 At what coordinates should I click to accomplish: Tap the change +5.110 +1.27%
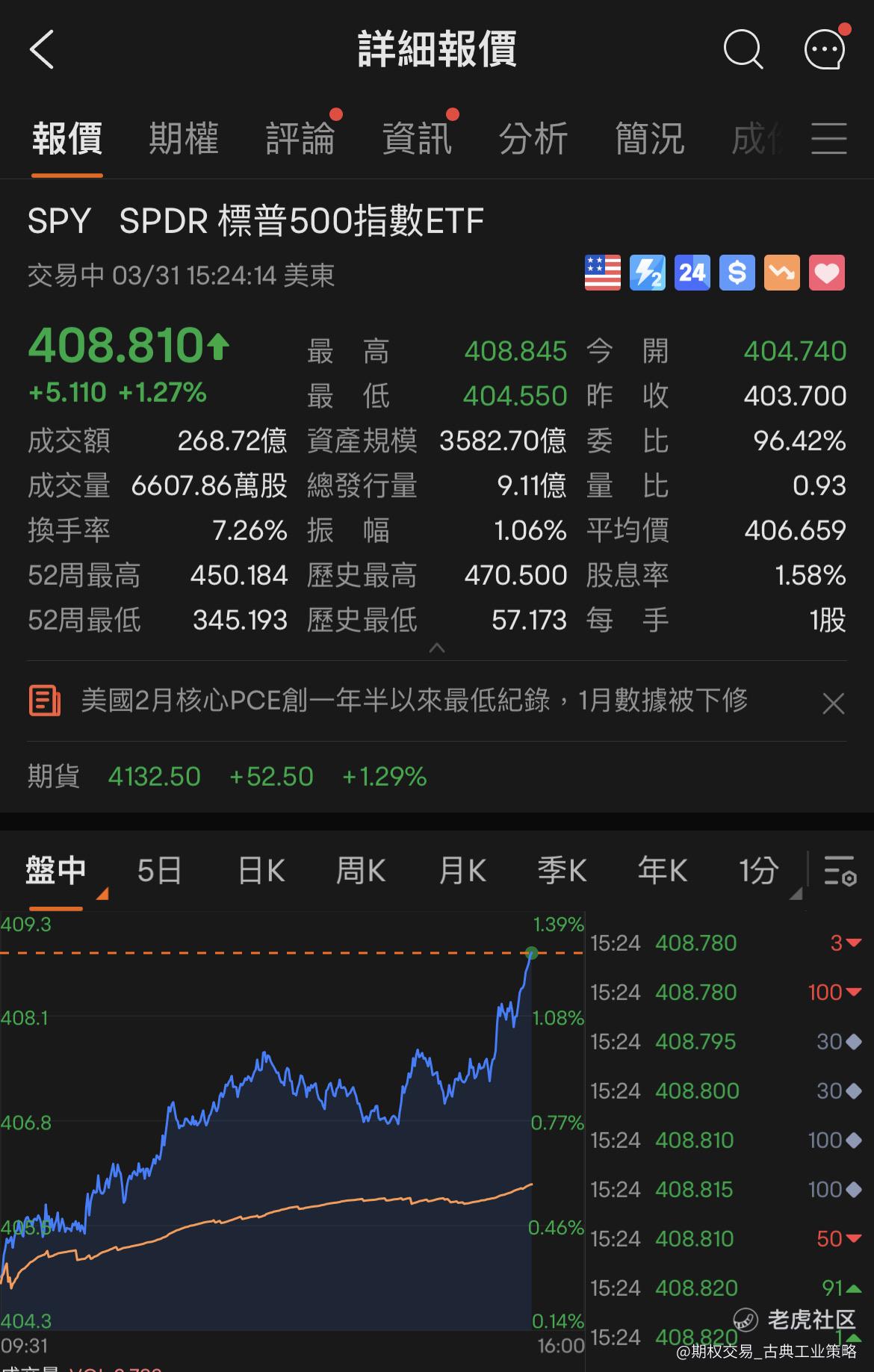click(x=117, y=393)
